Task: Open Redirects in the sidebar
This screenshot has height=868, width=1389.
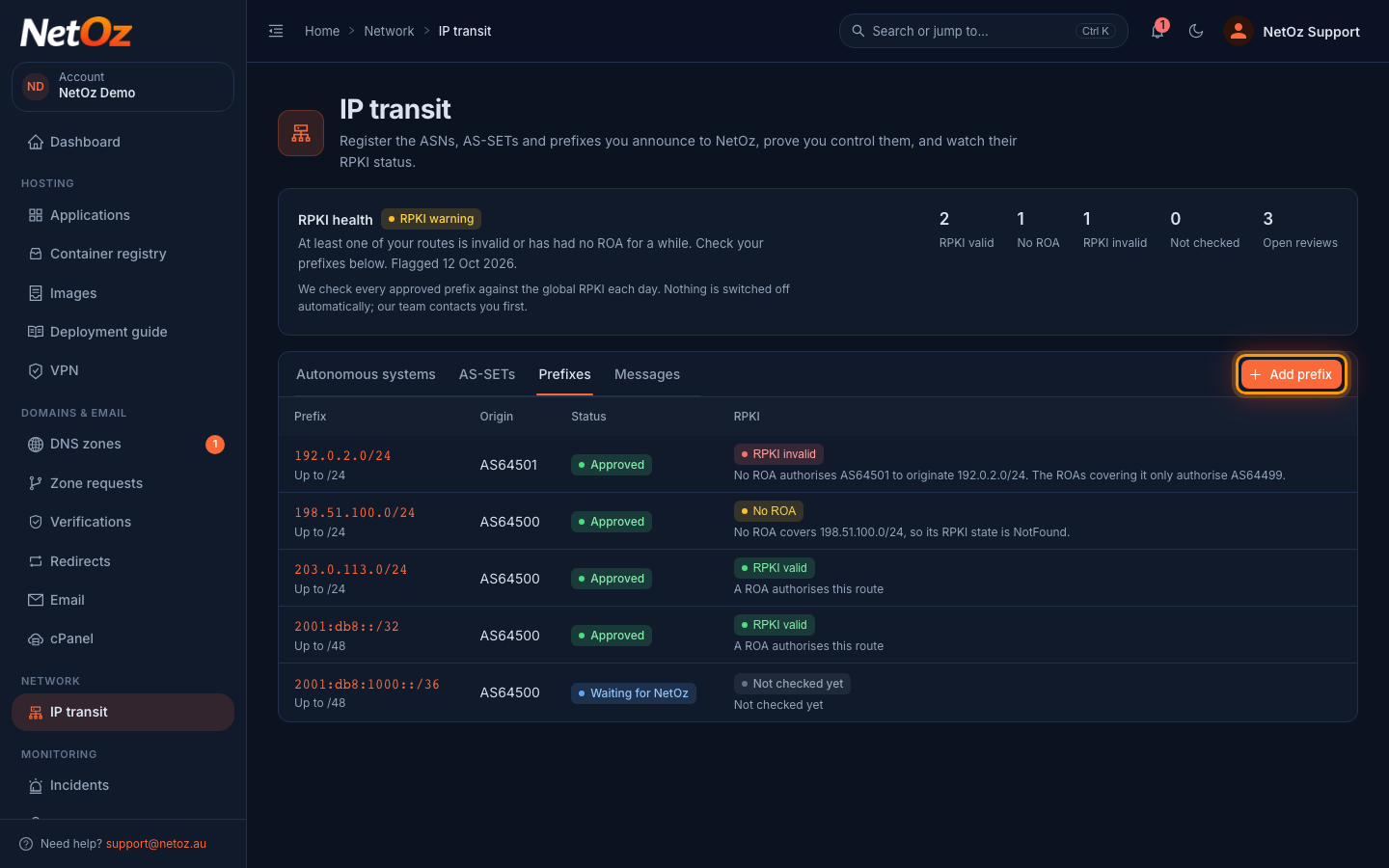Action: click(123, 561)
